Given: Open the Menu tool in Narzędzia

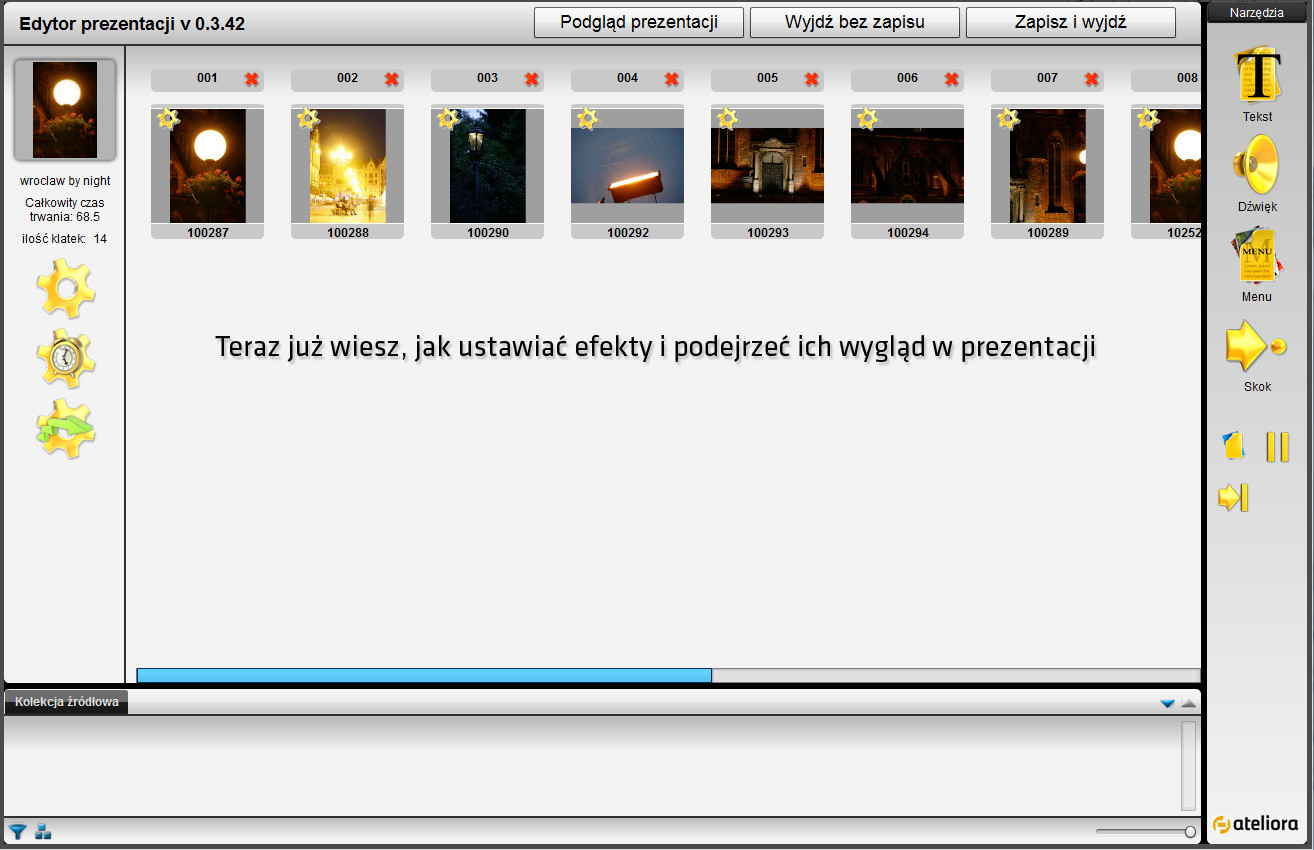Looking at the screenshot, I should pos(1256,256).
